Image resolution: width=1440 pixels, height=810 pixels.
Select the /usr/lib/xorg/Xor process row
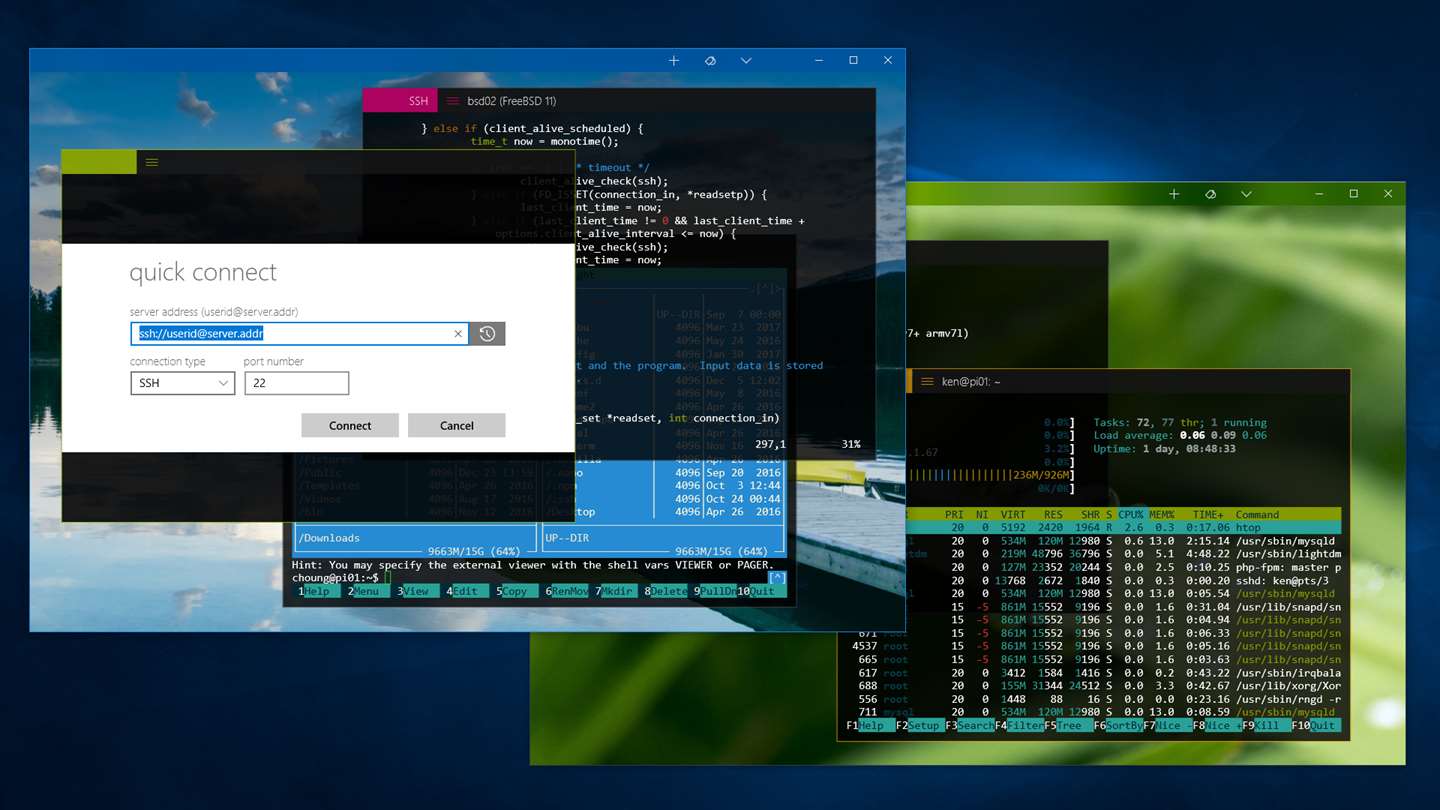[x=1092, y=685]
